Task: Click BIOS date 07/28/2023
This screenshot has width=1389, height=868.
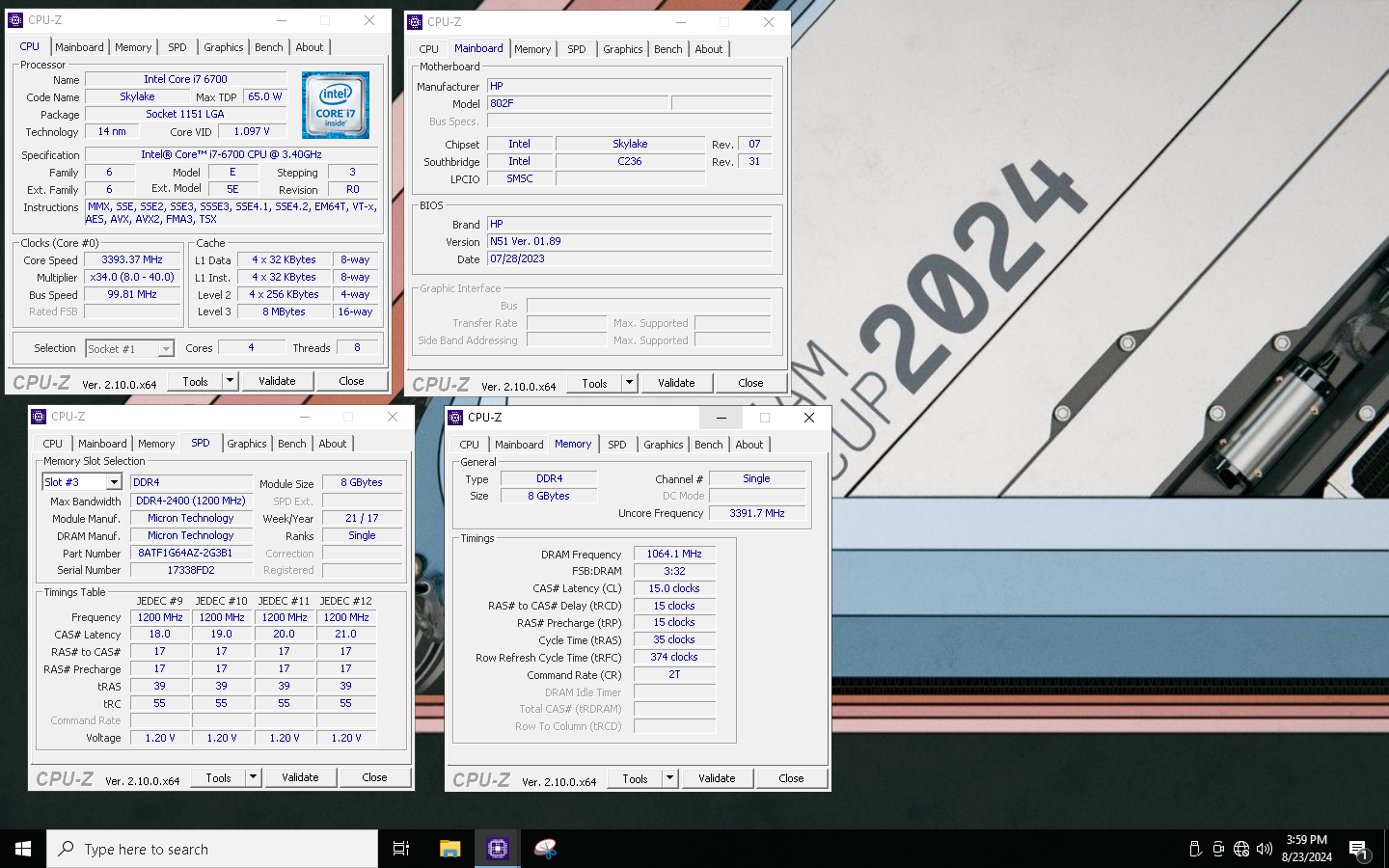Action: pyautogui.click(x=629, y=258)
